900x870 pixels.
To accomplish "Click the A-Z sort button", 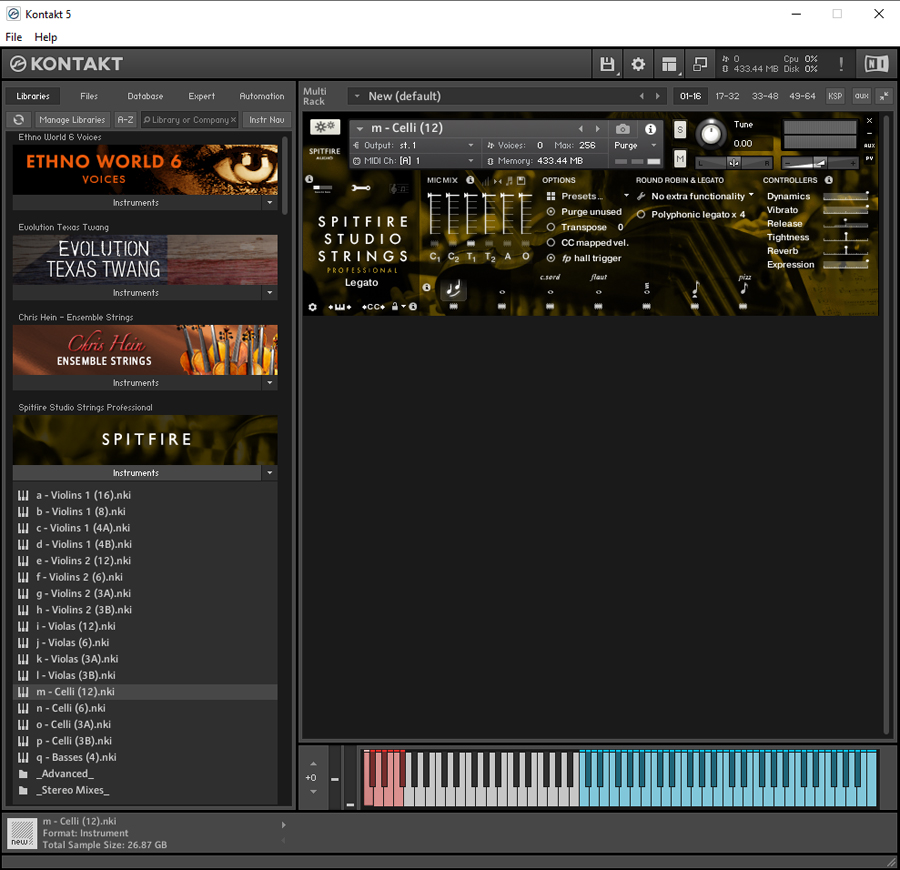I will click(x=125, y=119).
